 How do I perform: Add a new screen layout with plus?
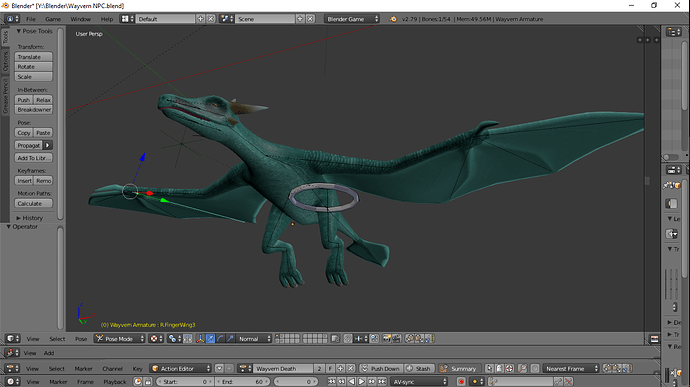201,19
